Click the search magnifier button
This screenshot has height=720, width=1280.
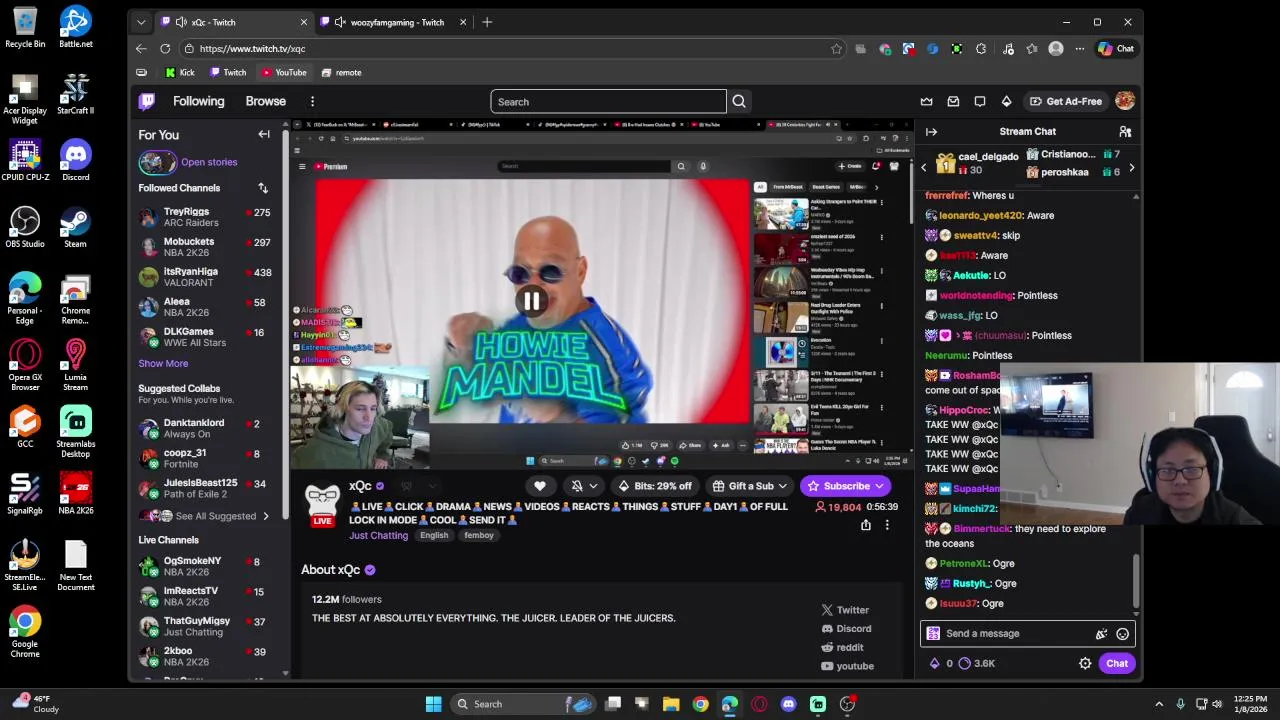click(739, 101)
